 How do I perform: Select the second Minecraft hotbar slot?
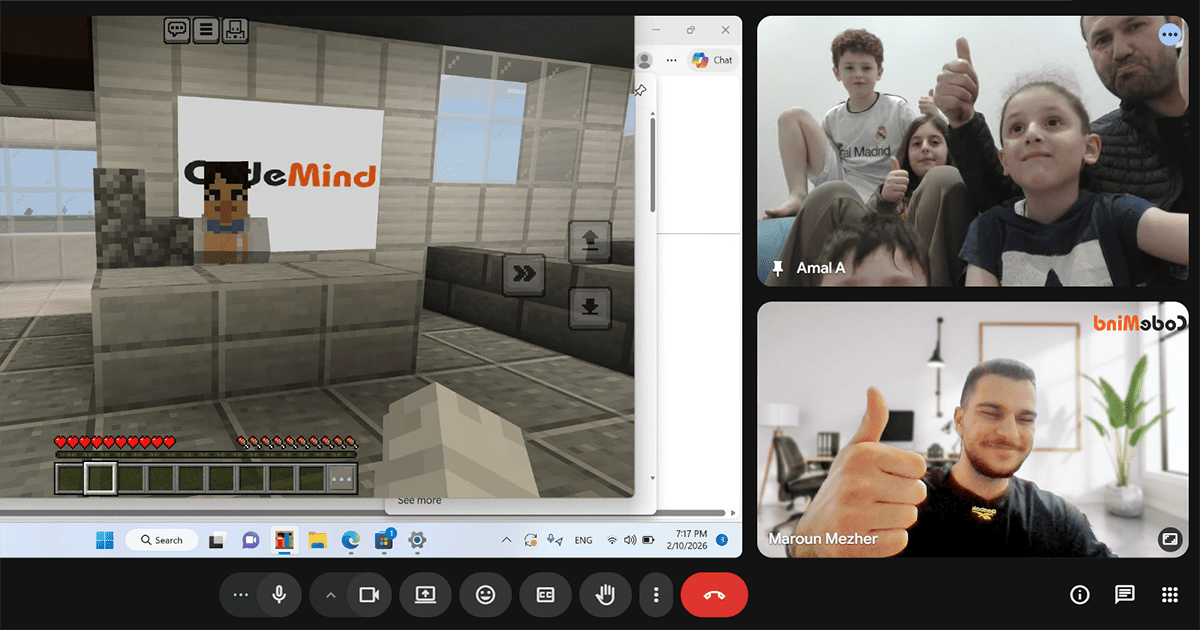click(x=100, y=479)
